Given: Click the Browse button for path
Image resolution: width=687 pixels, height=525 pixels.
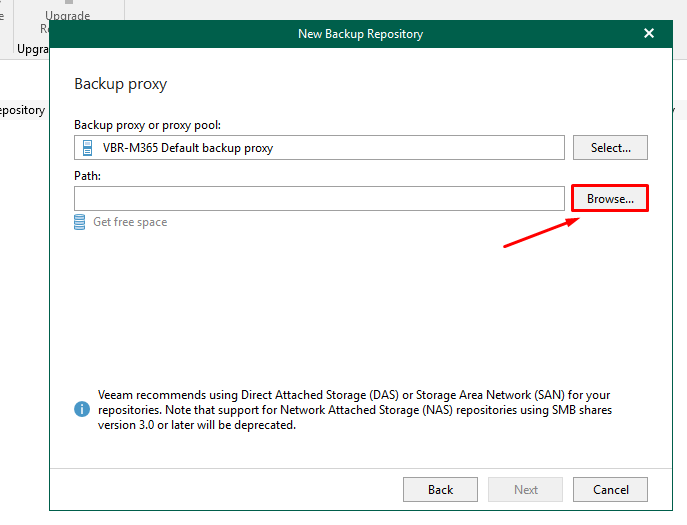Looking at the screenshot, I should 610,199.
